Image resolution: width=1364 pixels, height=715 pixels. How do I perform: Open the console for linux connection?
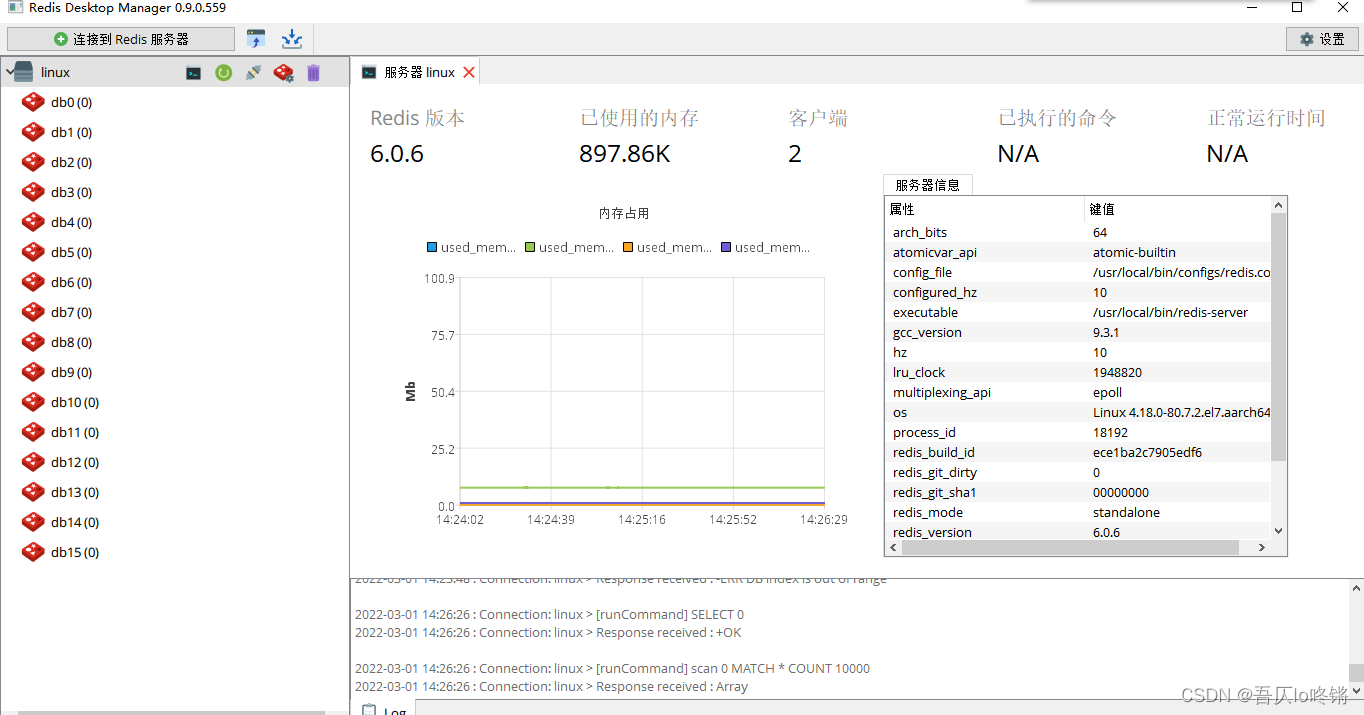(x=194, y=73)
